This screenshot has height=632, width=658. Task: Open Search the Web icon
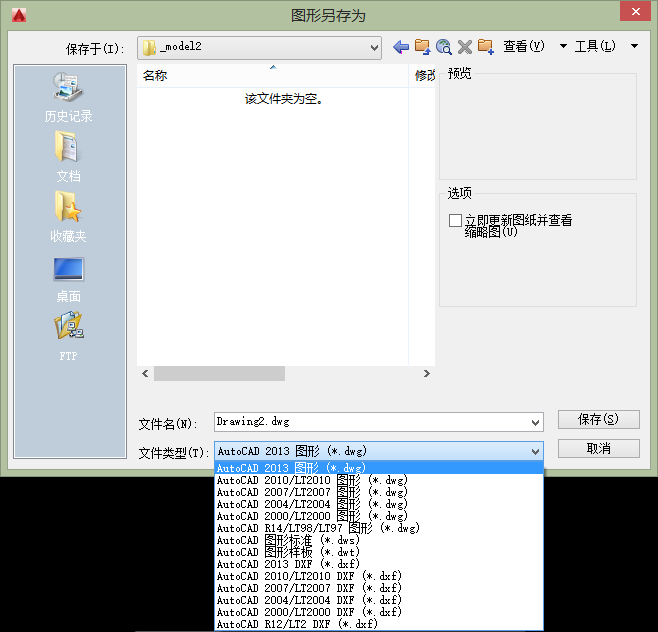tap(444, 47)
